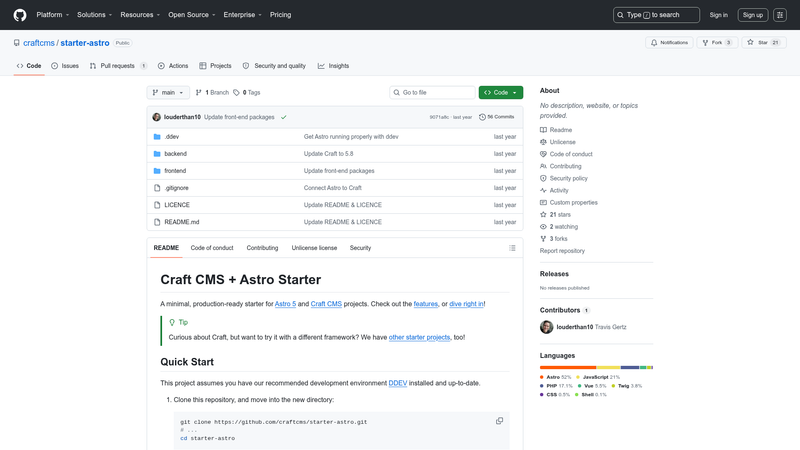Star the repository
Image resolution: width=800 pixels, height=450 pixels.
pos(764,43)
